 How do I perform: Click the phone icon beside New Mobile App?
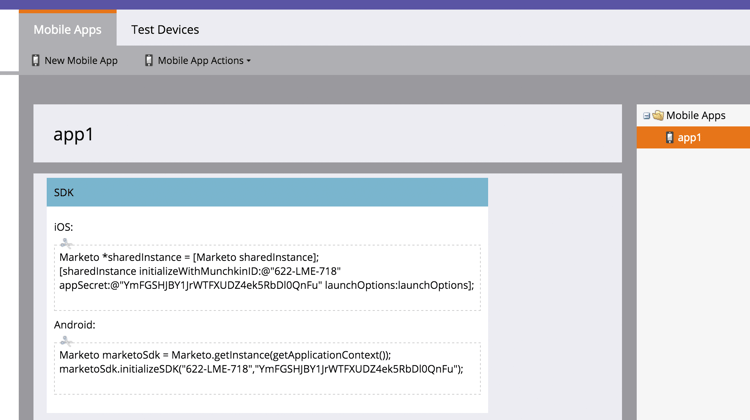point(35,60)
